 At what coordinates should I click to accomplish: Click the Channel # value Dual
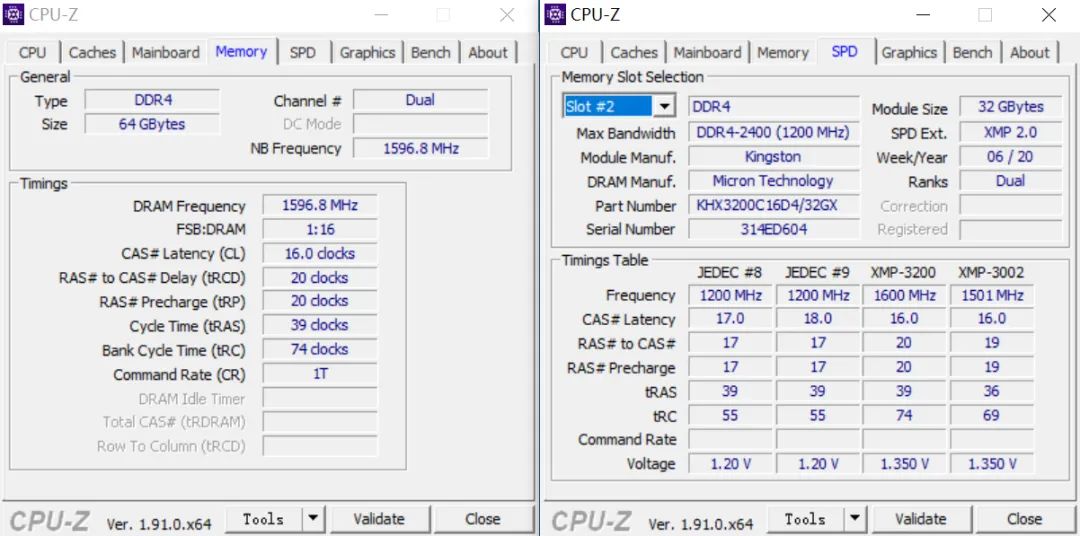(x=420, y=100)
